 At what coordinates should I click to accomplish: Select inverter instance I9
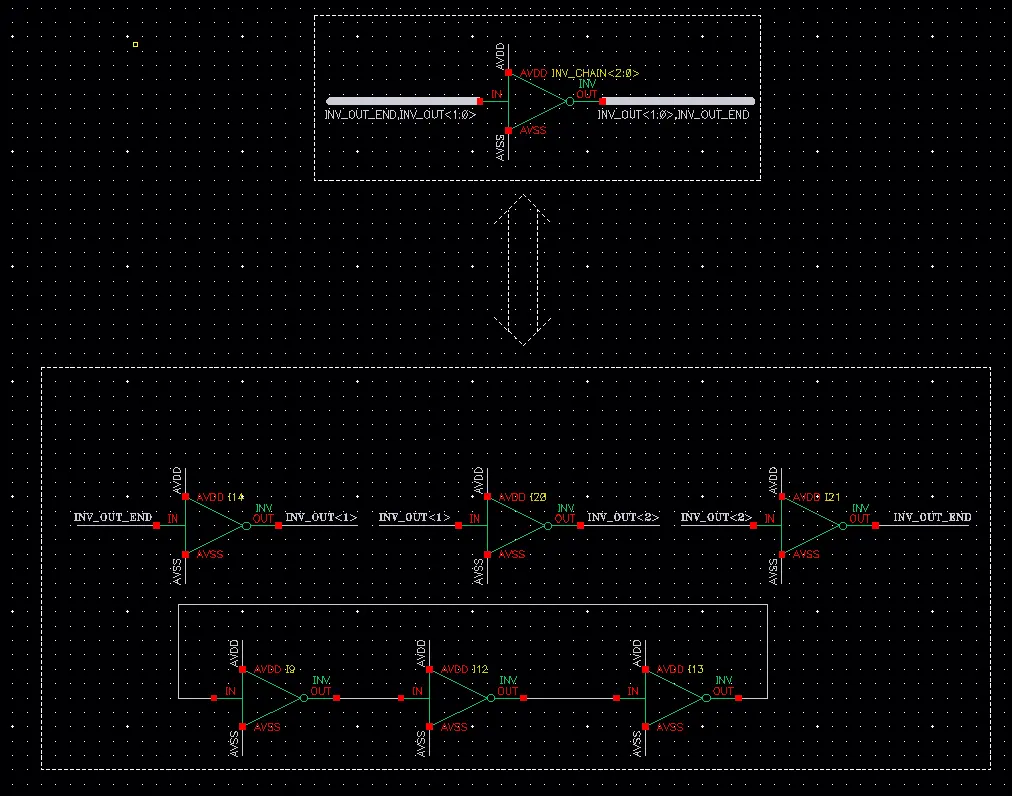click(x=272, y=698)
